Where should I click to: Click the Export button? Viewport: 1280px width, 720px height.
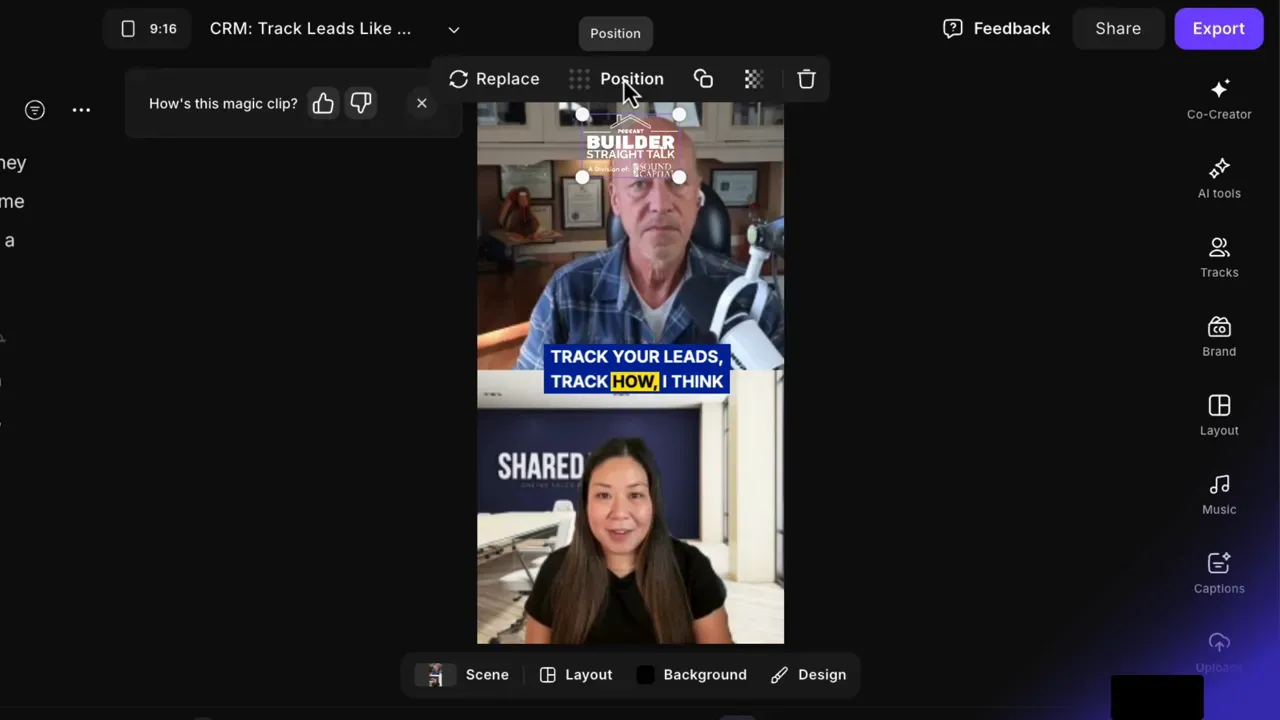pos(1218,28)
